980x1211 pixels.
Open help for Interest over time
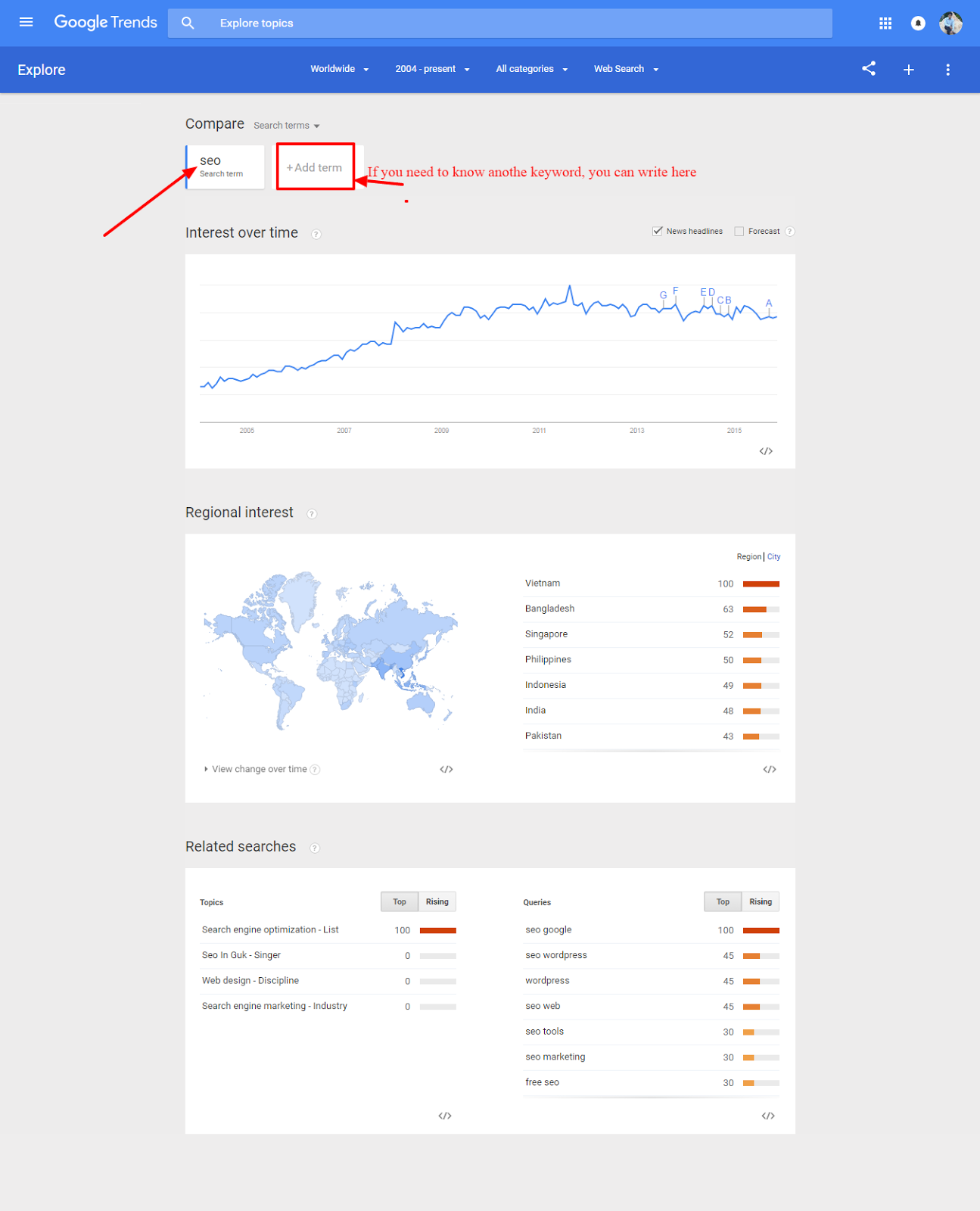(316, 234)
